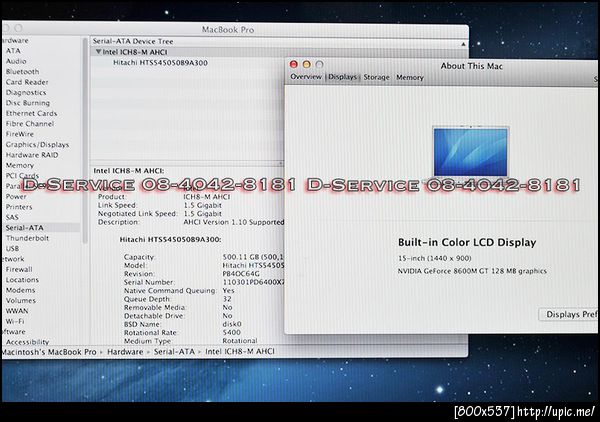The width and height of the screenshot is (600, 422).
Task: Click the Rotational Rate value 5400
Action: pyautogui.click(x=232, y=332)
